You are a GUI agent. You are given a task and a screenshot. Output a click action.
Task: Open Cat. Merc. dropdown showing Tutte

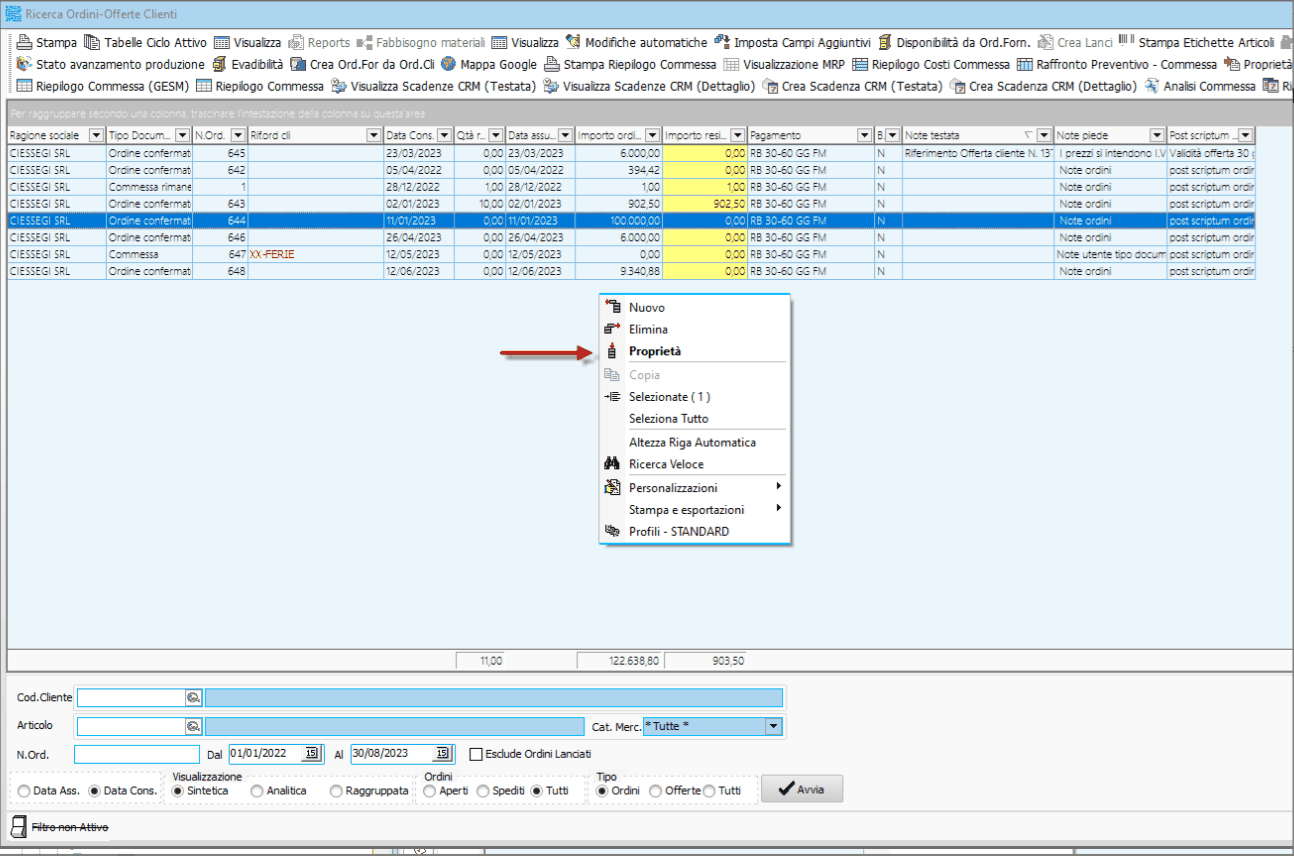(773, 726)
